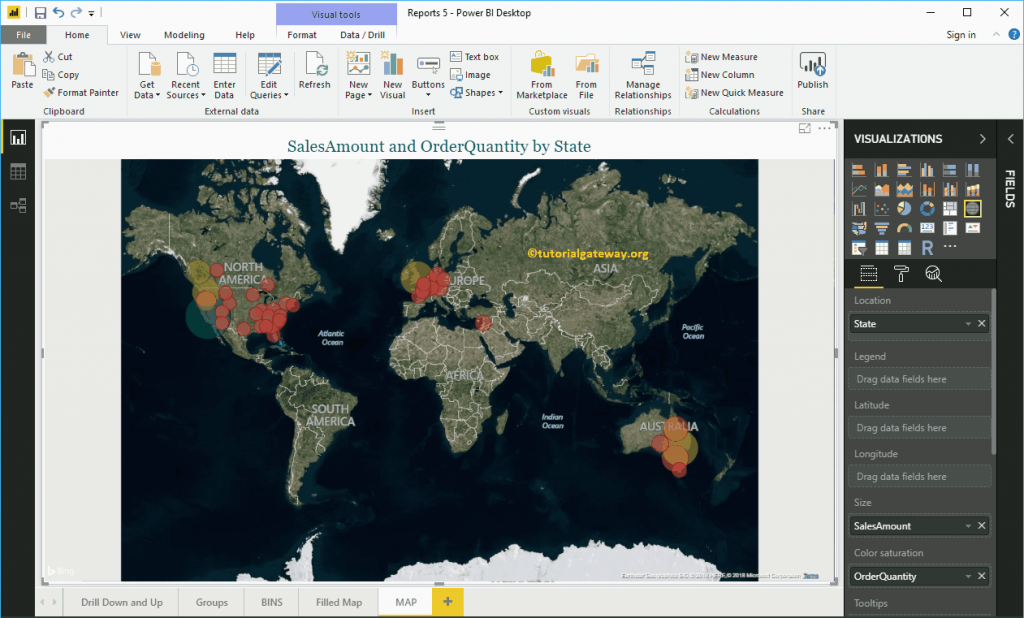The width and height of the screenshot is (1024, 618).
Task: Open the Drill Down and Up page tab
Action: tap(120, 601)
